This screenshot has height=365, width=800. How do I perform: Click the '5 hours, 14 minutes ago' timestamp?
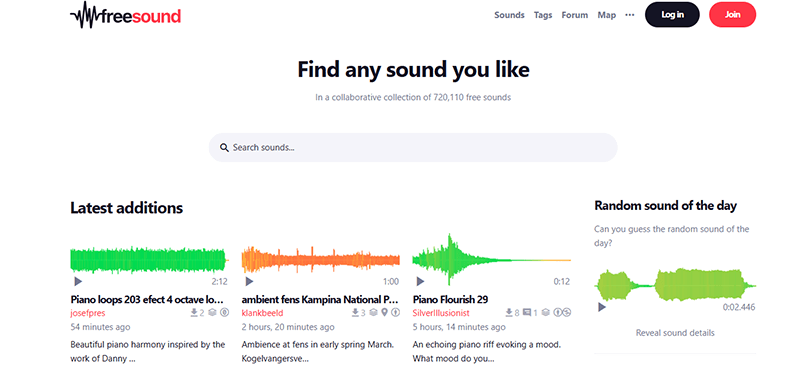(x=459, y=327)
